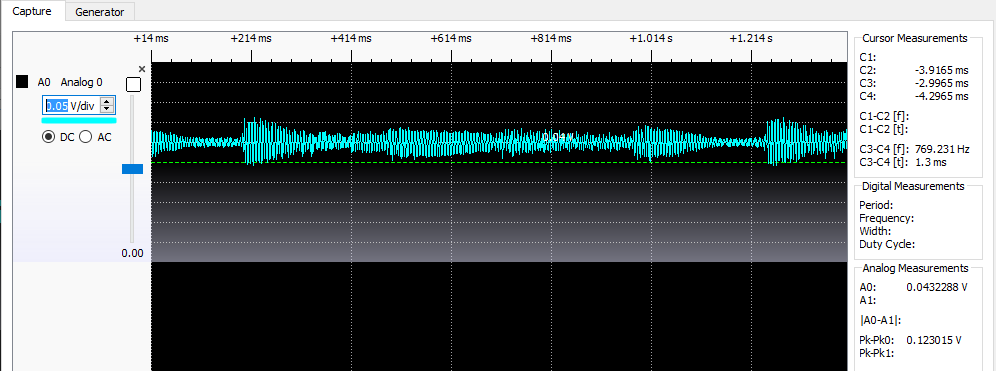996x371 pixels.
Task: Click the +414 ms time axis label
Action: tap(351, 38)
